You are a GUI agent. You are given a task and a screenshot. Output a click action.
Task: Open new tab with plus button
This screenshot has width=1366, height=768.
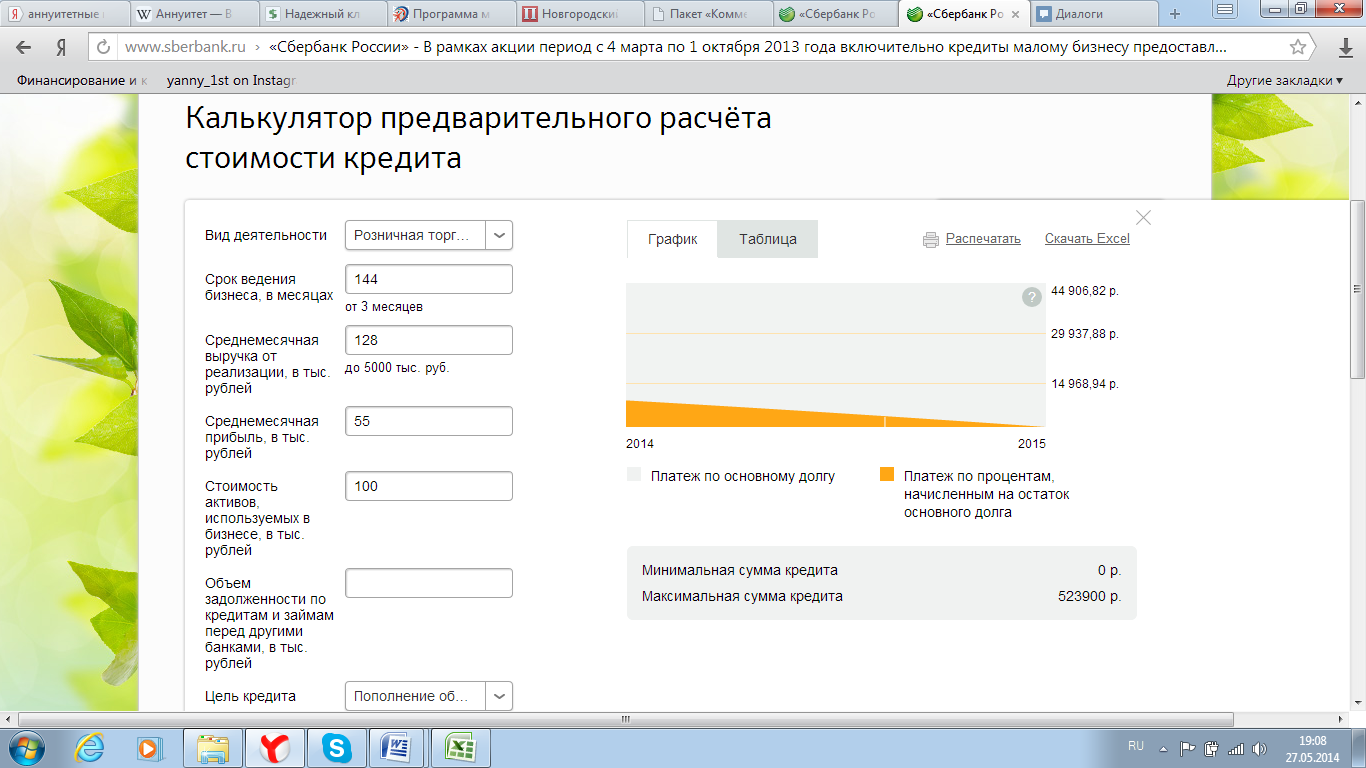point(1175,14)
